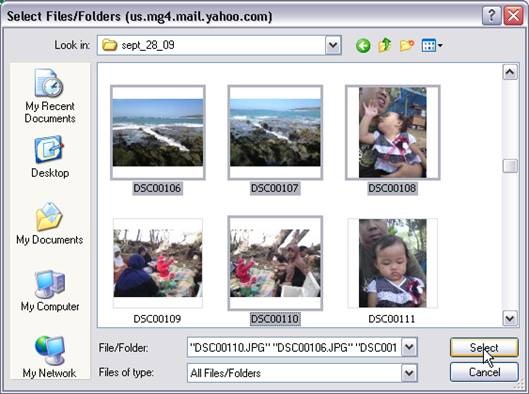Viewport: 529px width, 394px height.
Task: Click the scrollbar down arrow
Action: coord(510,318)
